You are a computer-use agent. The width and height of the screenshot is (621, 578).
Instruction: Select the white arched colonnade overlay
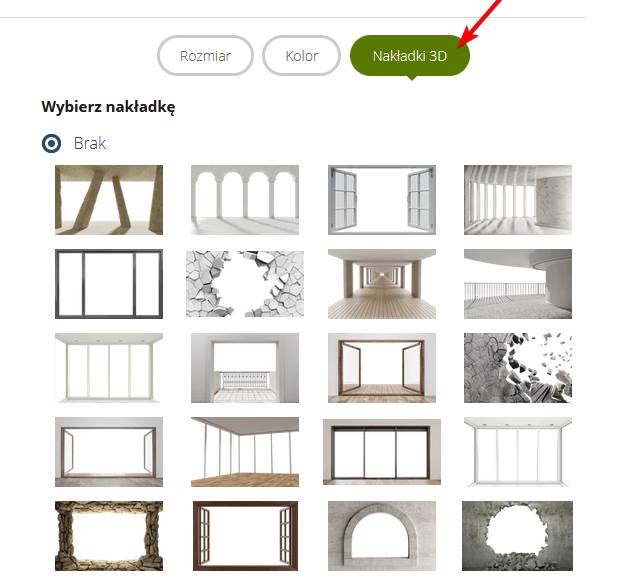point(245,200)
